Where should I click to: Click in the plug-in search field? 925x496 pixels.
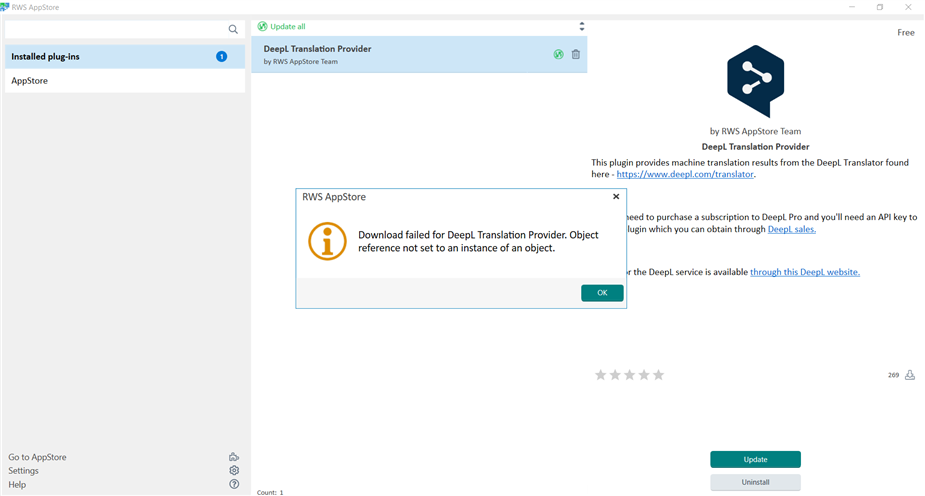click(x=115, y=30)
